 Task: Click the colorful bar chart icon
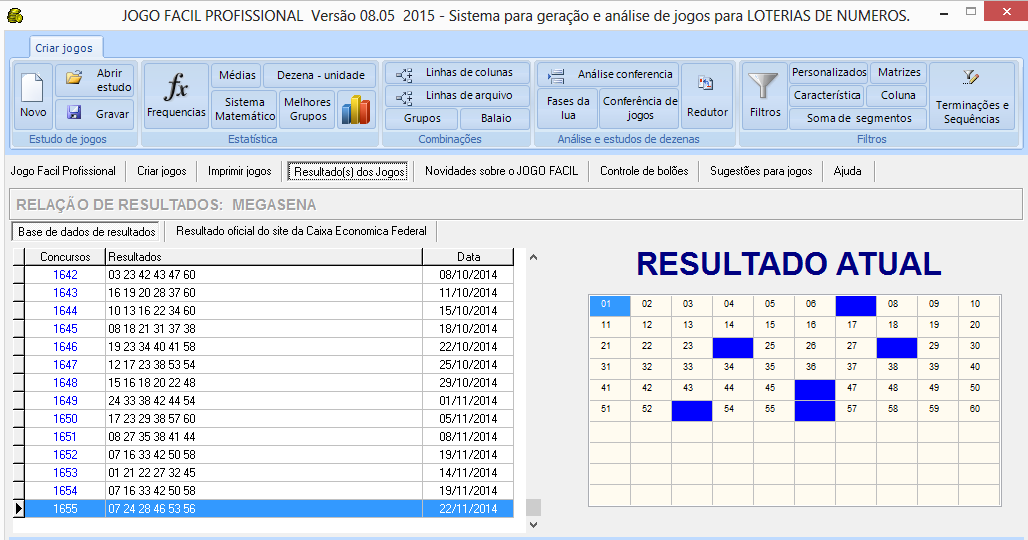355,110
